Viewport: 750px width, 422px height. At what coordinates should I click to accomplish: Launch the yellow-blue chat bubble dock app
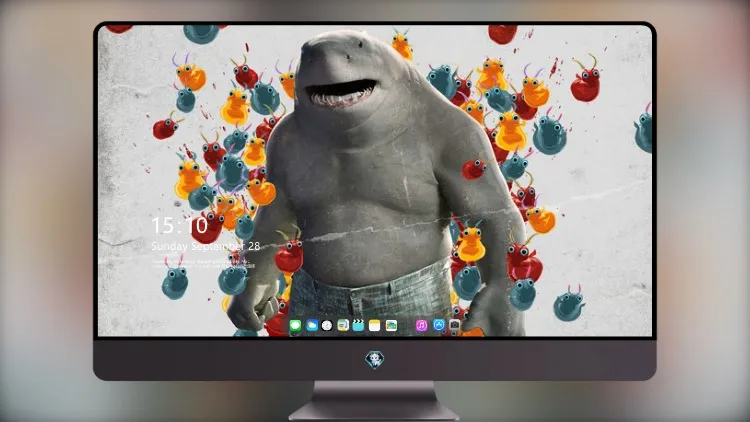[x=343, y=326]
